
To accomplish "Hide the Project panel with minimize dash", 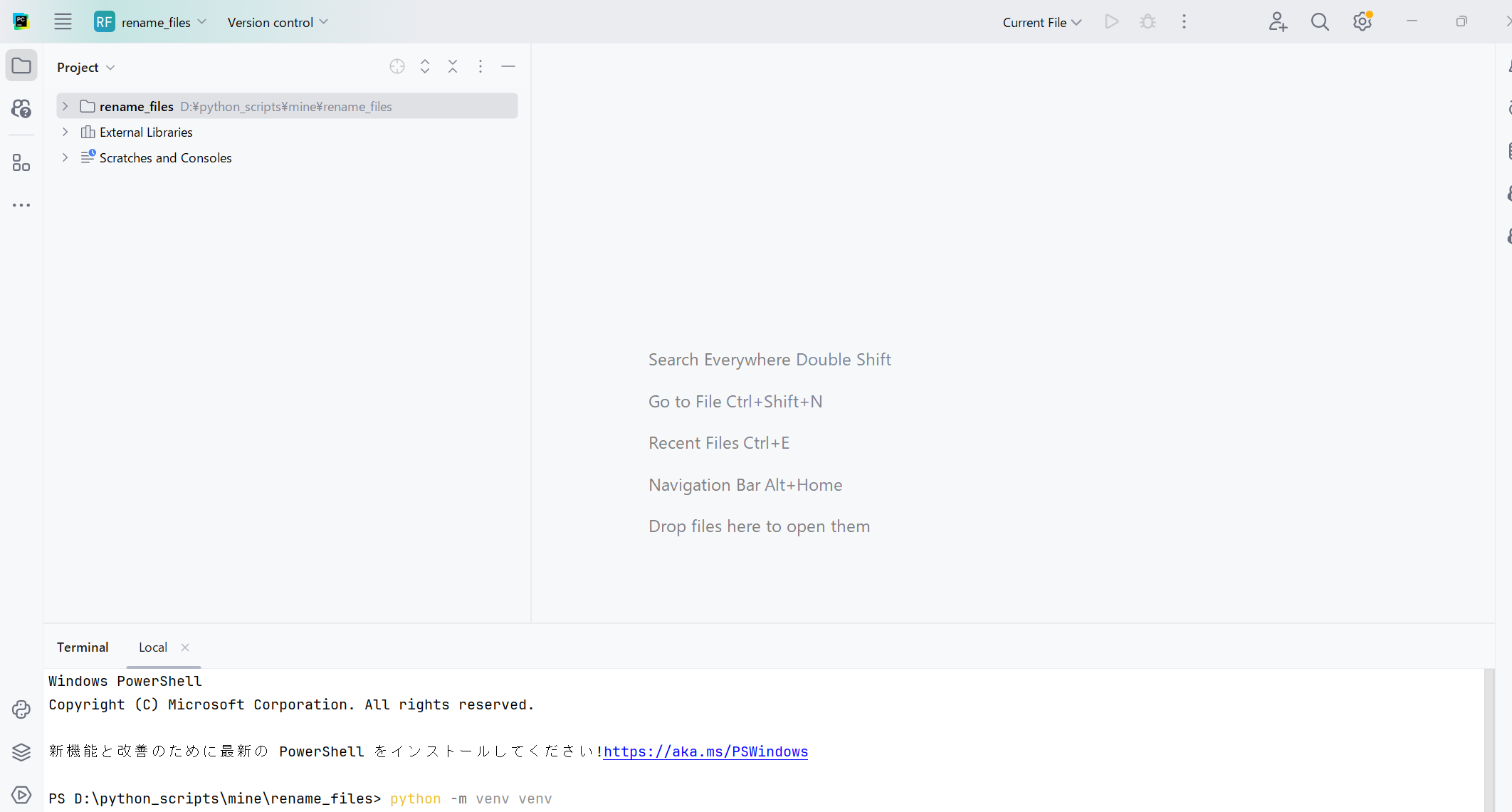I will 508,66.
